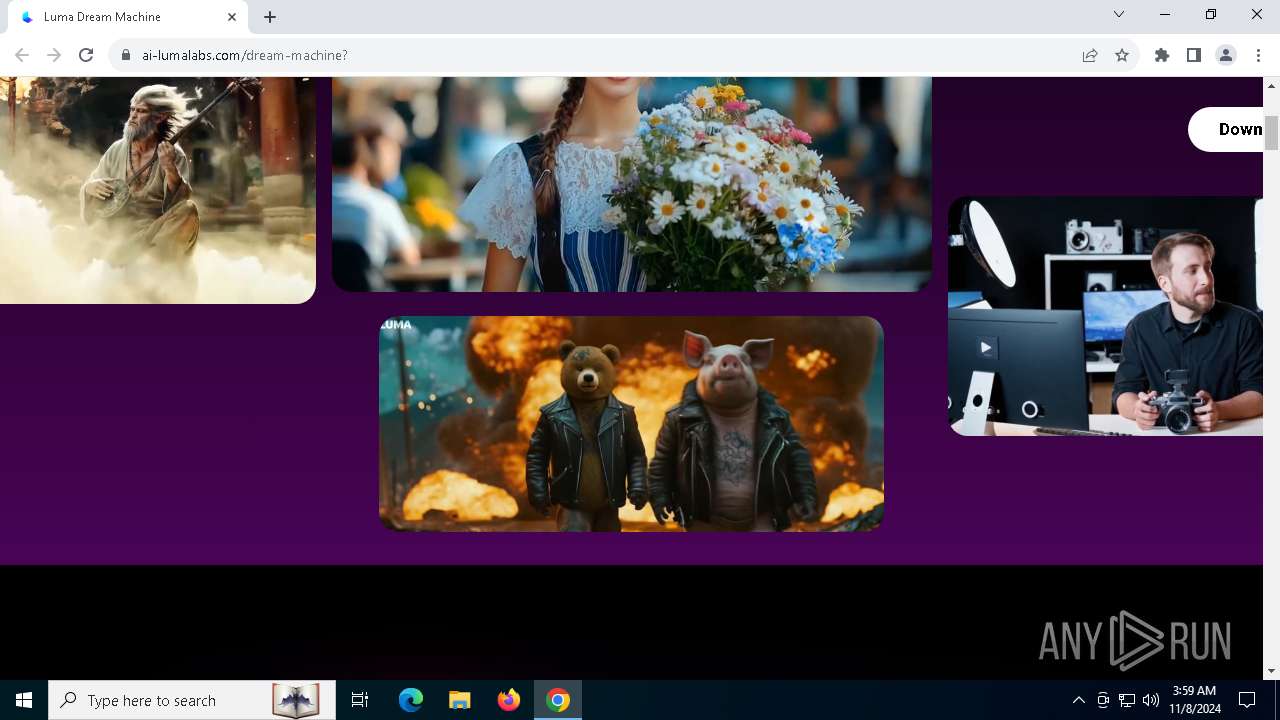Open the man holding camera image

(1106, 316)
